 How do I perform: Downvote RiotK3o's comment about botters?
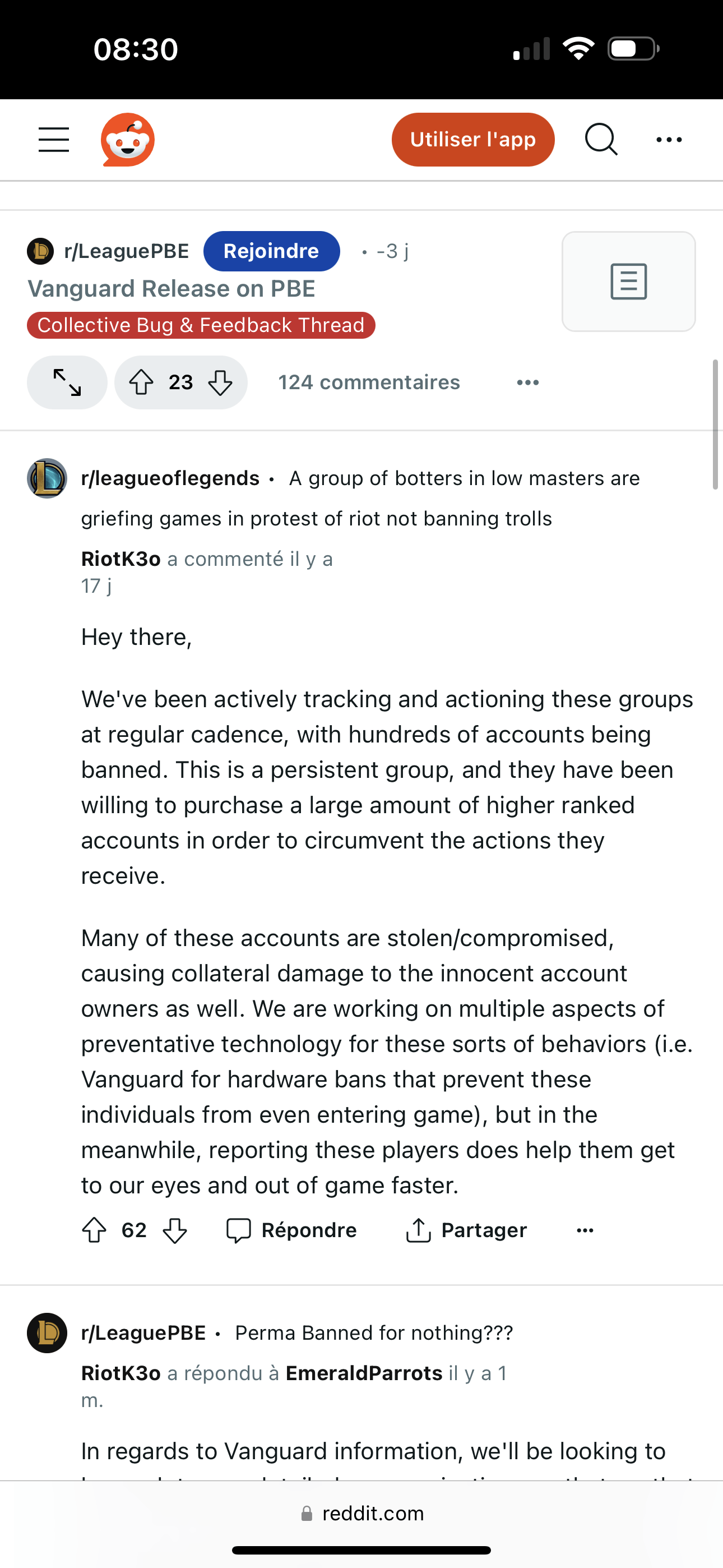[x=175, y=1230]
